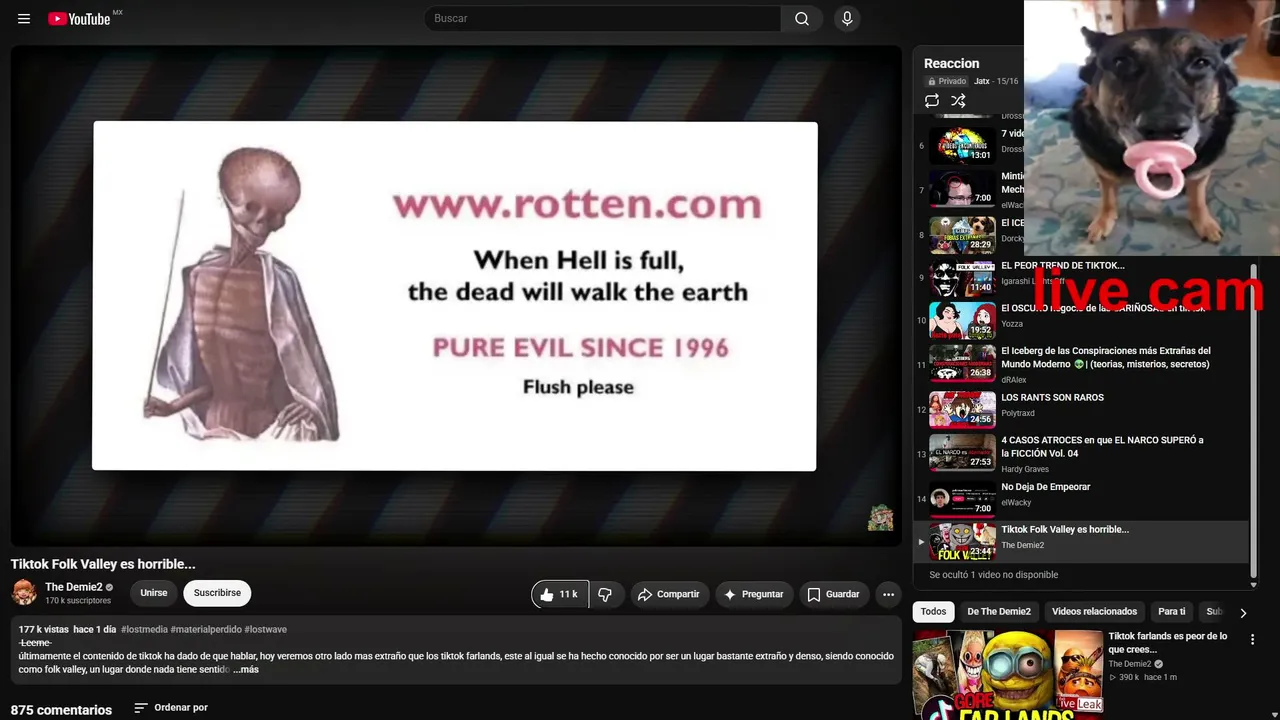Click the 875 comentarios heading

[x=61, y=710]
